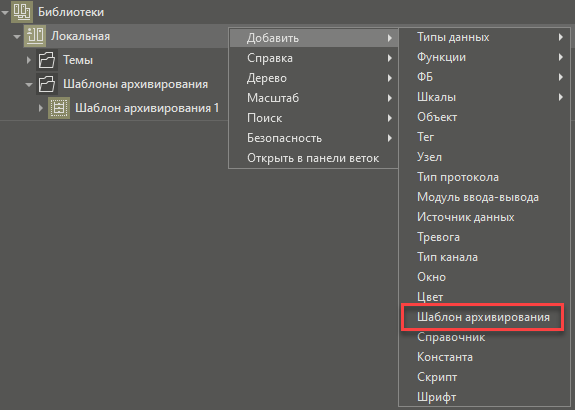The height and width of the screenshot is (410, 575).
Task: Open the Функции submenu arrow
Action: [x=560, y=57]
